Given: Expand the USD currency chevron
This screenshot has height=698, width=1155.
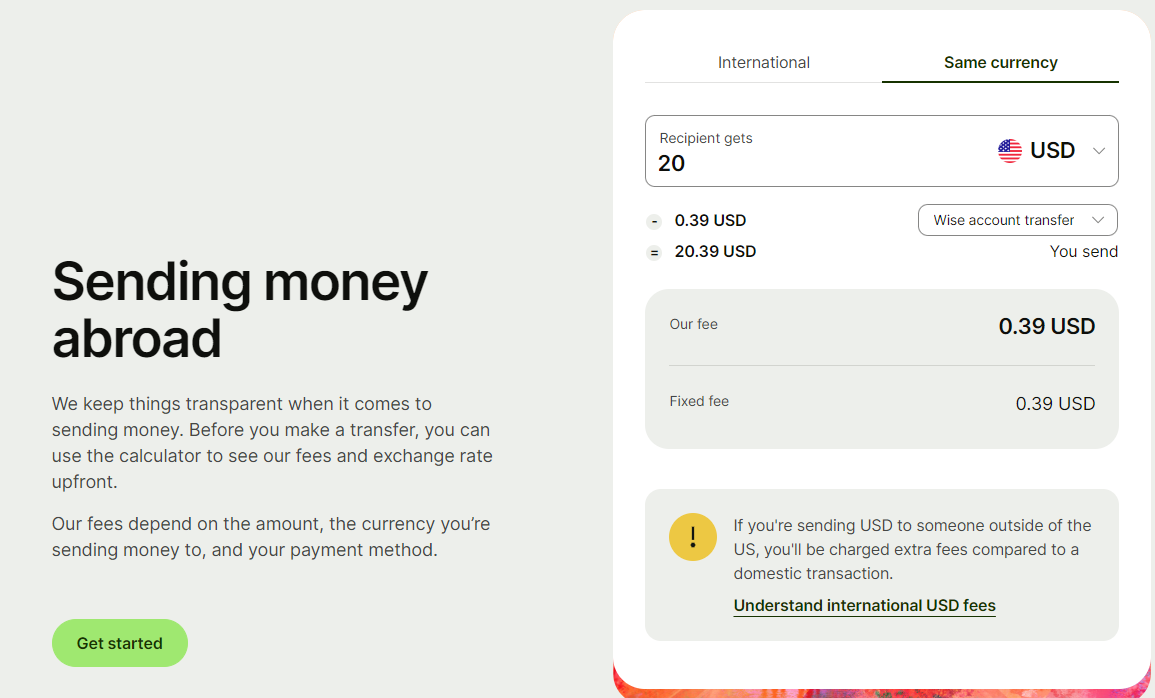Looking at the screenshot, I should point(1099,151).
